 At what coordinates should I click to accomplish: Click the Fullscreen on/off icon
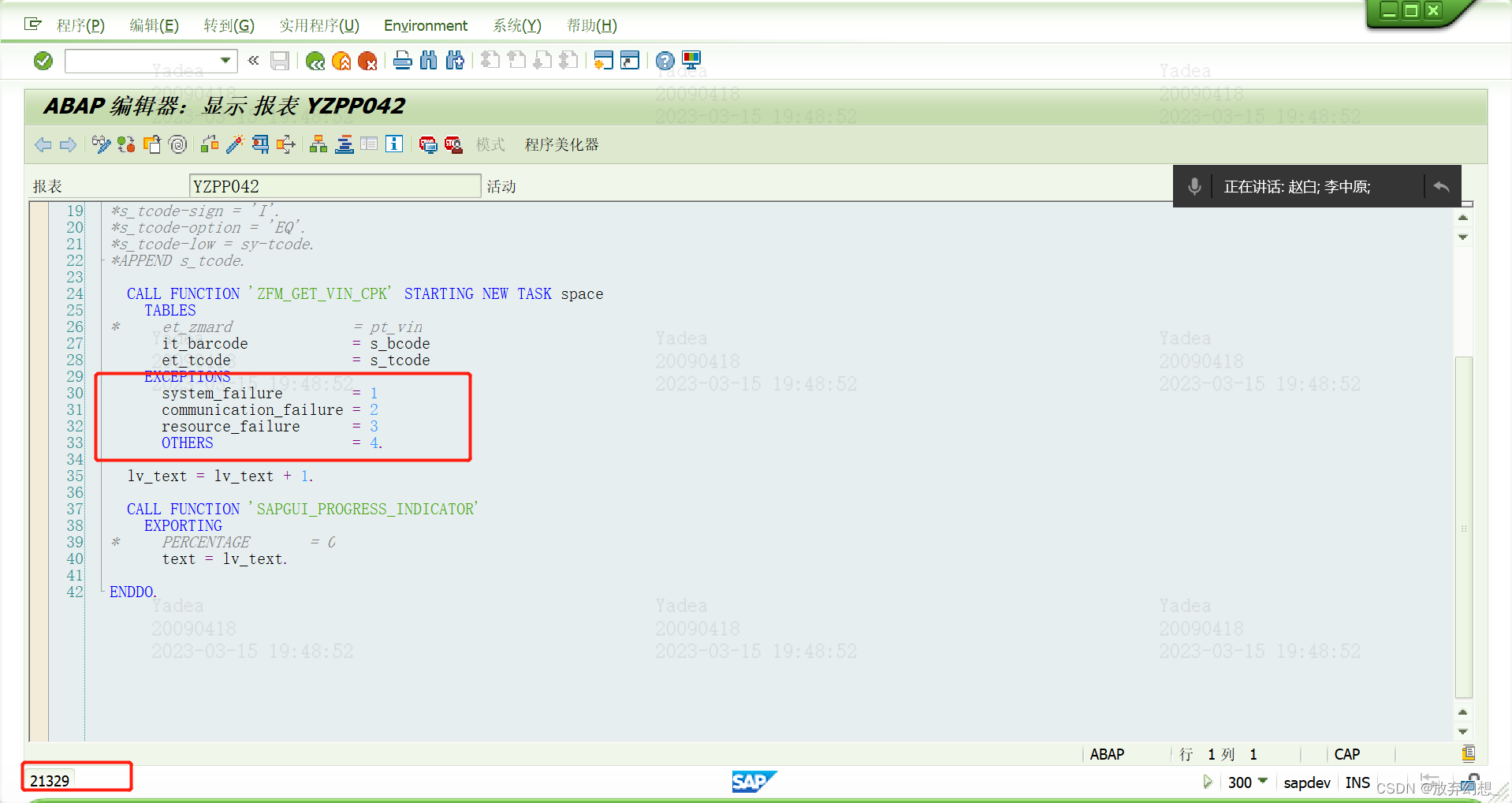pyautogui.click(x=369, y=144)
